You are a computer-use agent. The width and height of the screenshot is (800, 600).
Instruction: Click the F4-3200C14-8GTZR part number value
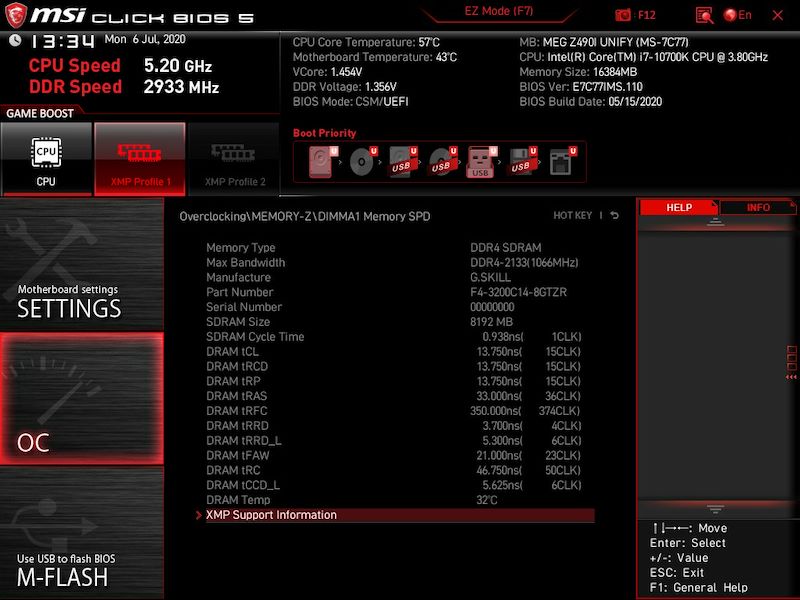click(x=518, y=292)
